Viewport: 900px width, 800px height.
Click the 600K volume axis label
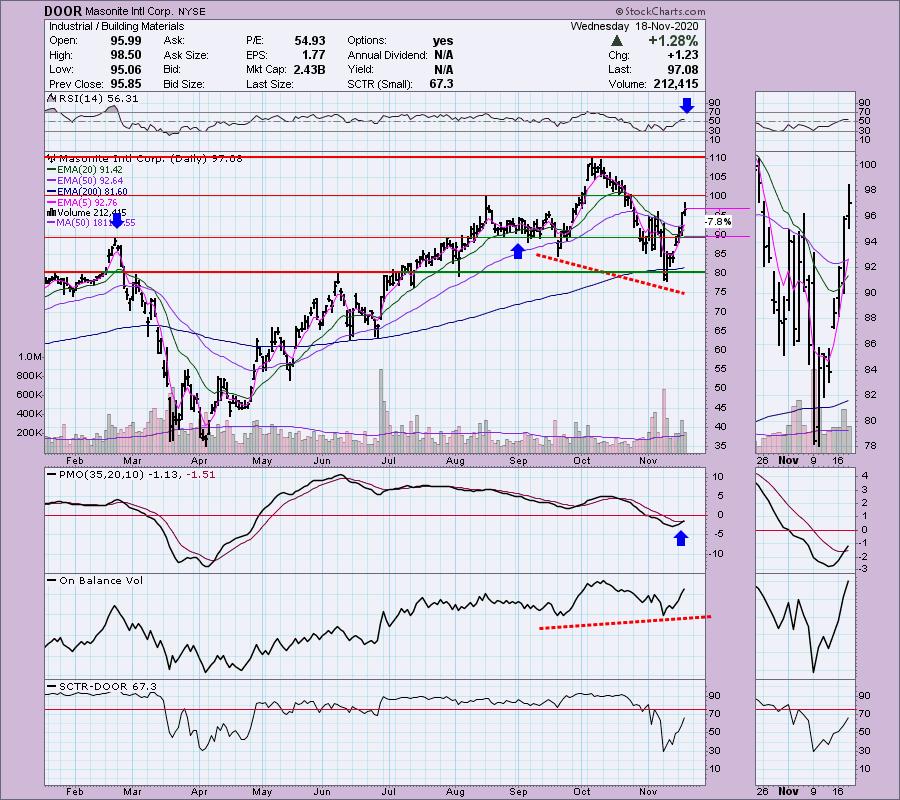pyautogui.click(x=29, y=394)
